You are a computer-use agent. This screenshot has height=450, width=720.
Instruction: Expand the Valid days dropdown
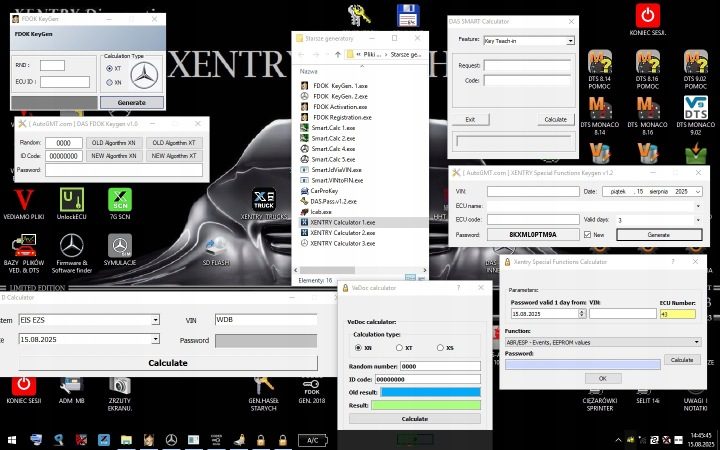click(x=698, y=220)
